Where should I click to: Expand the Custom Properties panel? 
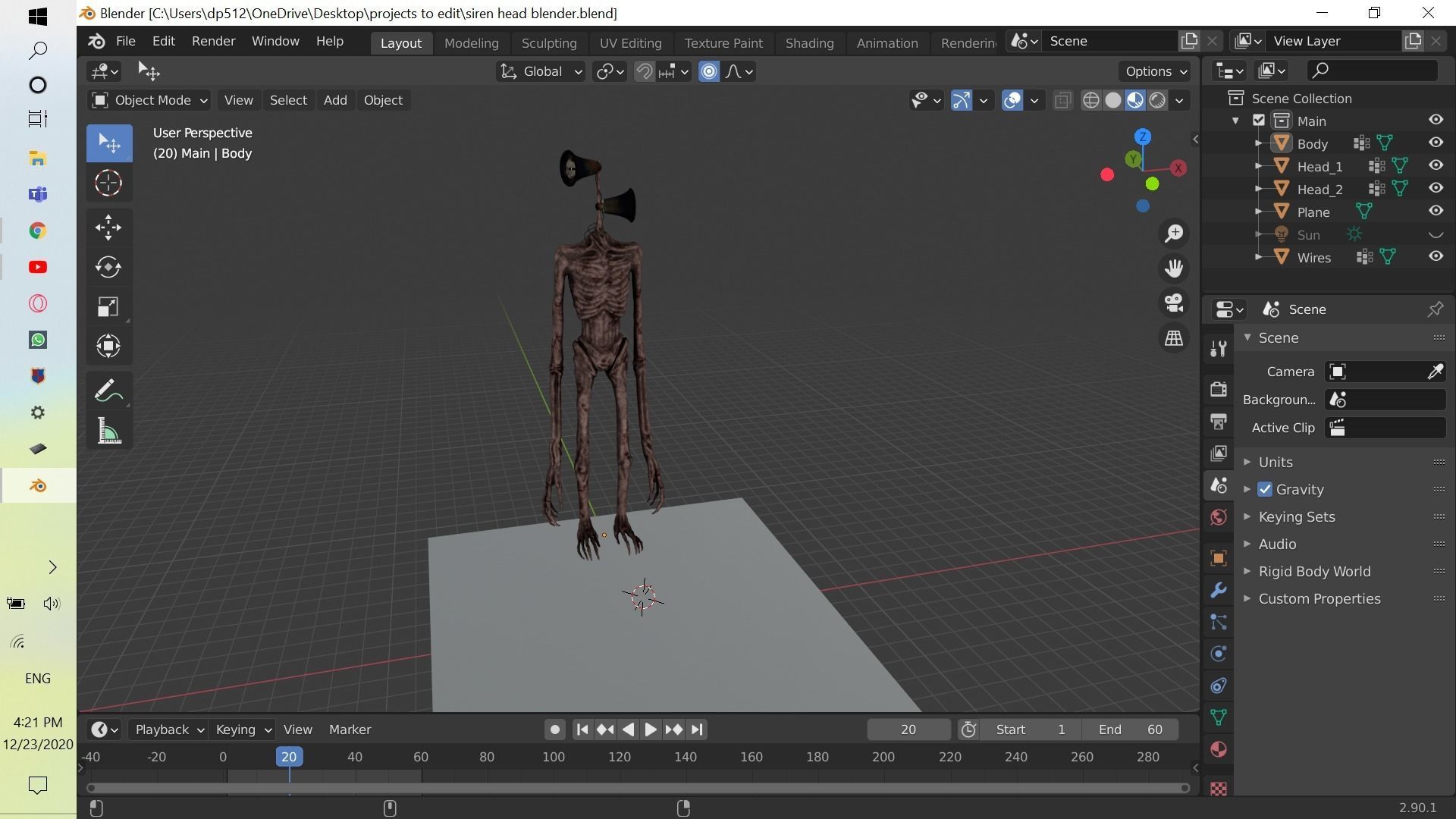click(x=1319, y=598)
